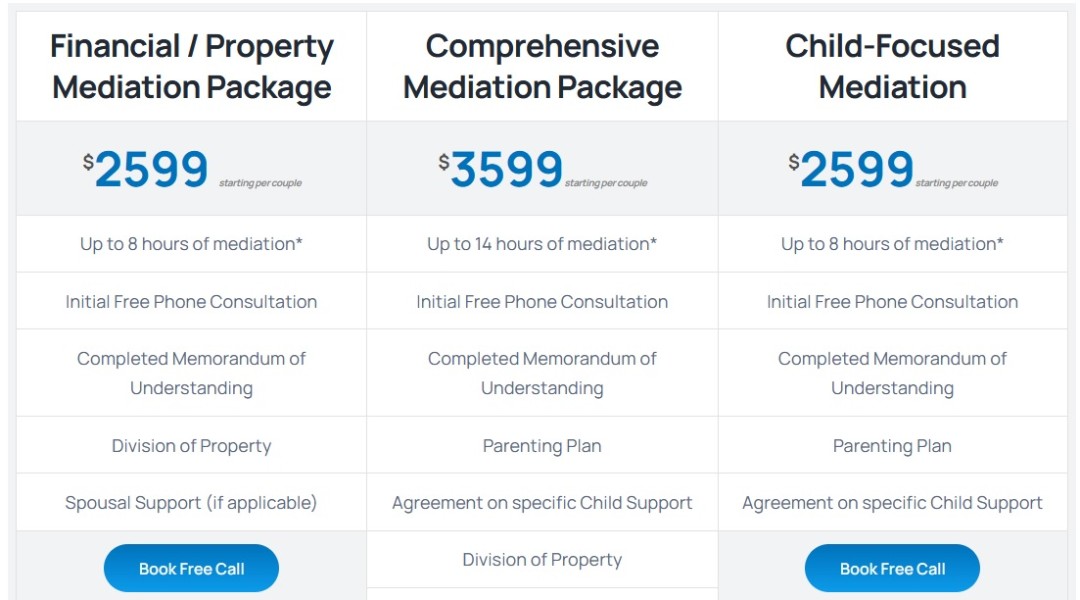Click Book Free Call under Child-Focused Mediation
The height and width of the screenshot is (600, 1080).
pos(892,568)
